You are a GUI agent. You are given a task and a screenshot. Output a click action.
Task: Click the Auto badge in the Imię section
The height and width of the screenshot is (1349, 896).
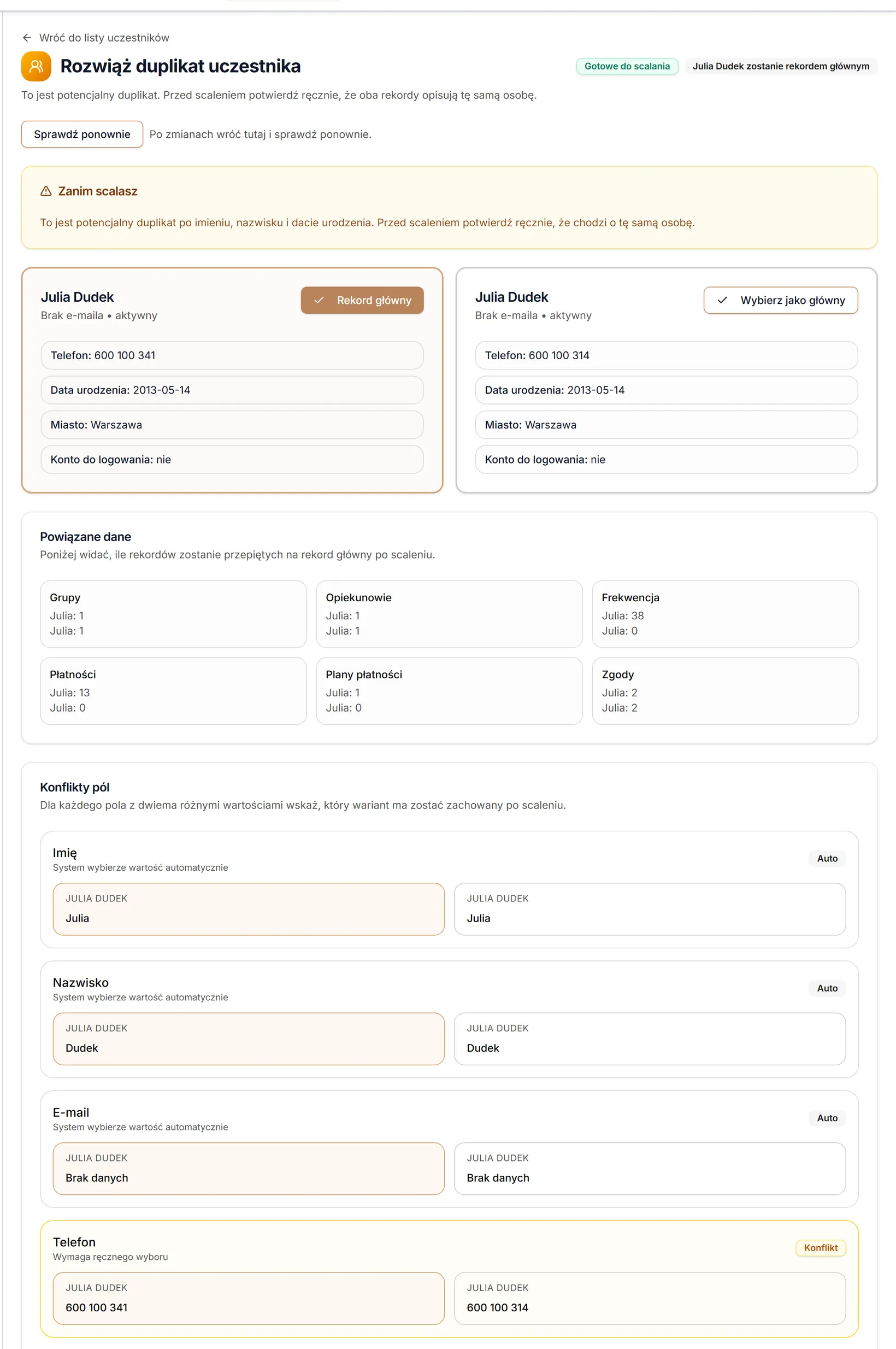[x=827, y=859]
